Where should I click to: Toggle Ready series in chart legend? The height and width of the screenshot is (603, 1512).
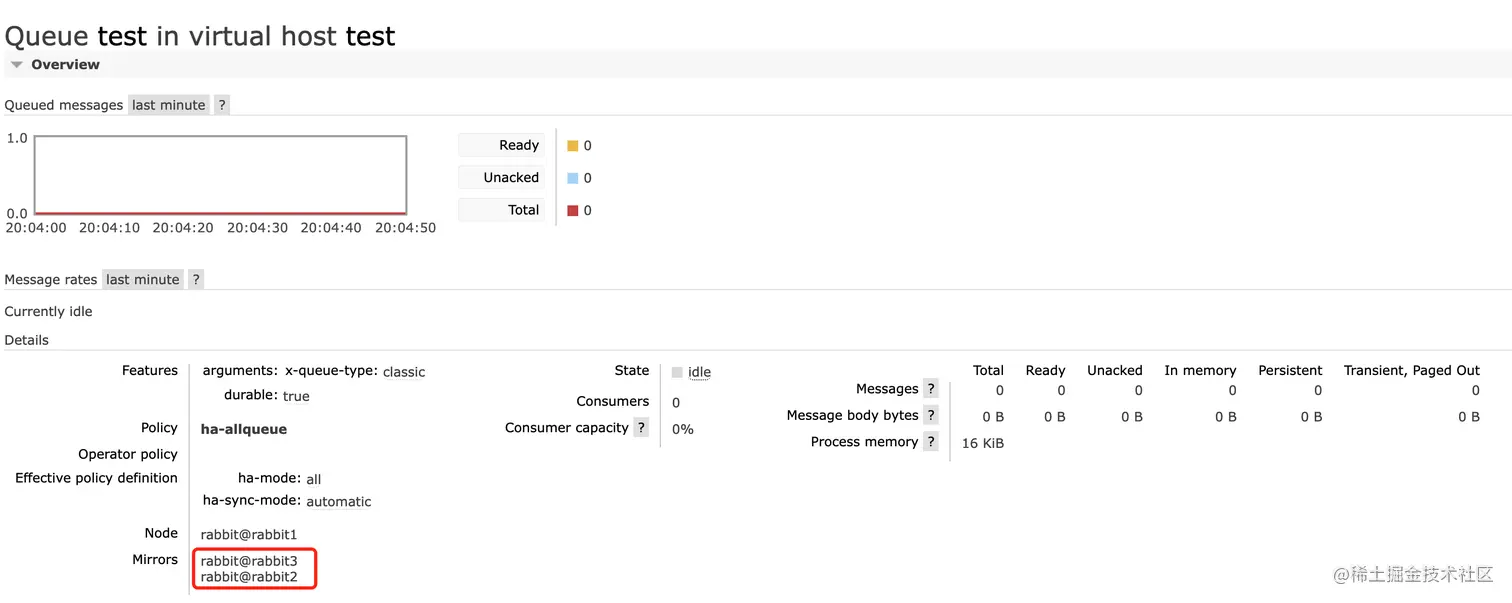pyautogui.click(x=502, y=145)
